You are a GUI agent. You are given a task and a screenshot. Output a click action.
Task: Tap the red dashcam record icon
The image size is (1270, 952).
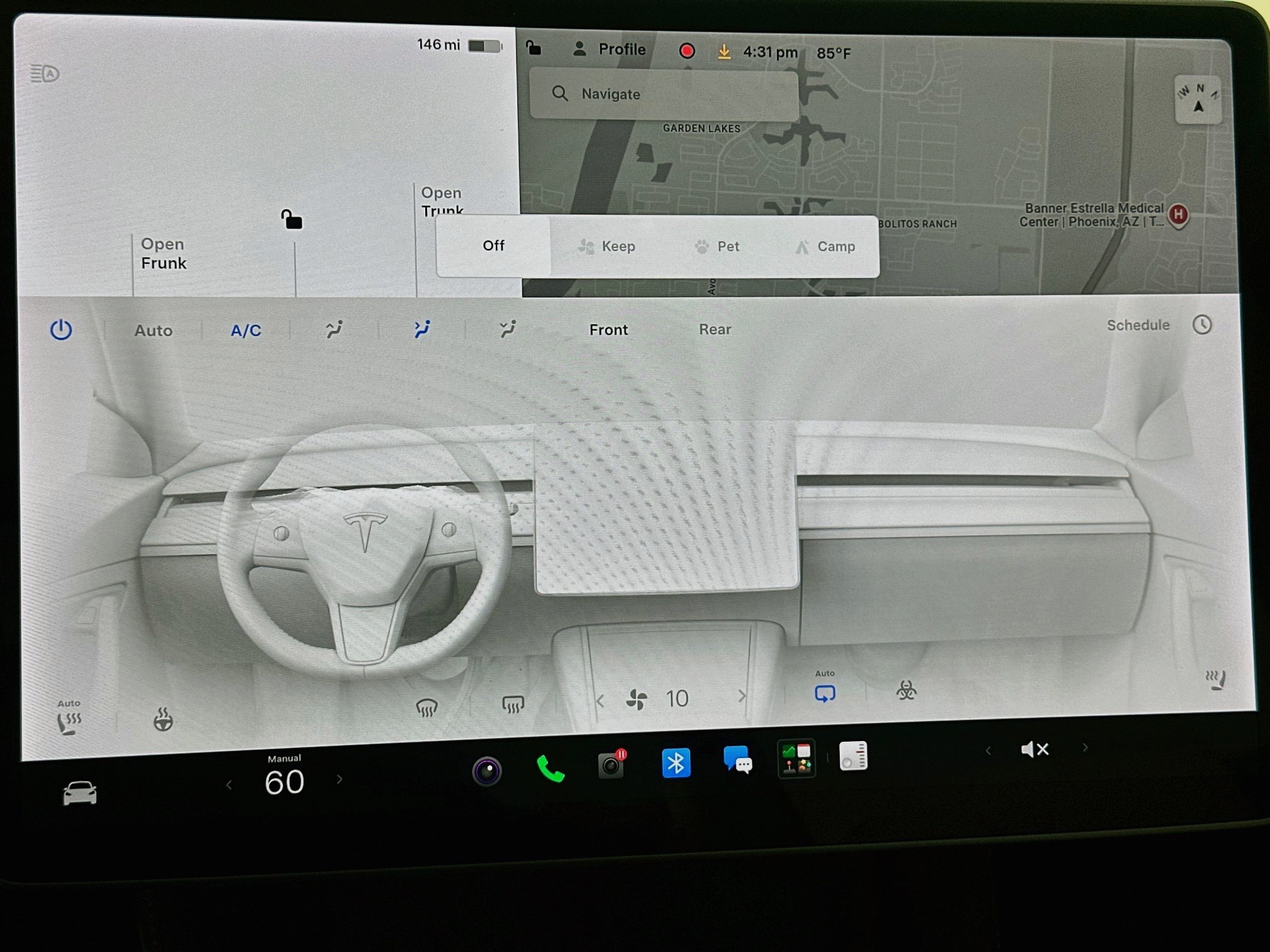point(687,51)
